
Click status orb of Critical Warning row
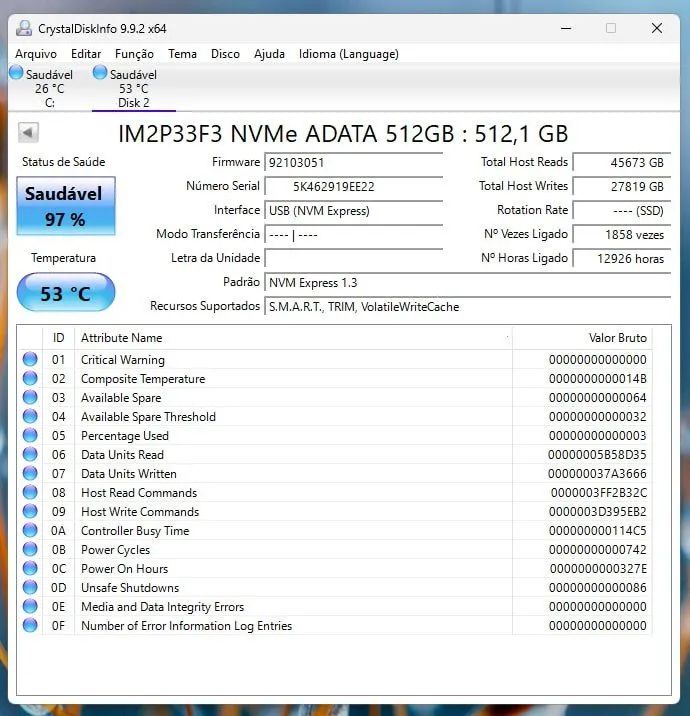(x=30, y=359)
